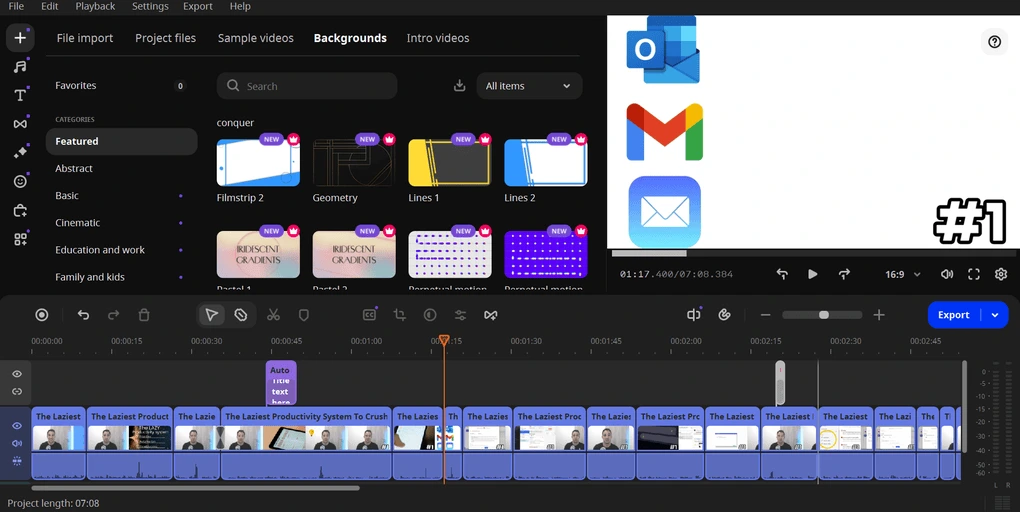Switch to the Sample videos tab
Image resolution: width=1020 pixels, height=512 pixels.
pos(256,38)
